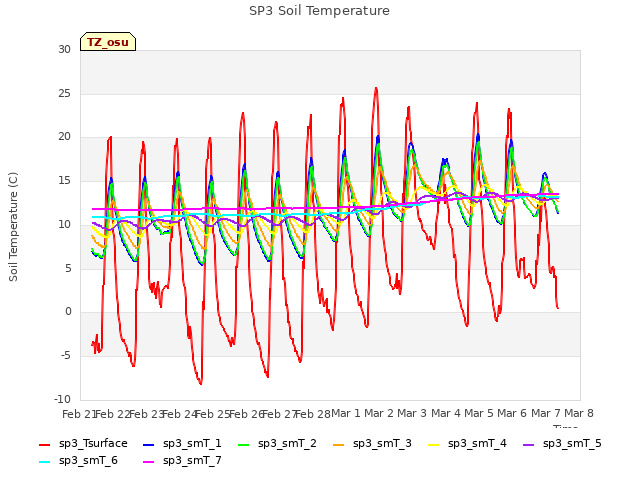
Task: Select the sp3_Tsurface legend label
Action: (93, 444)
